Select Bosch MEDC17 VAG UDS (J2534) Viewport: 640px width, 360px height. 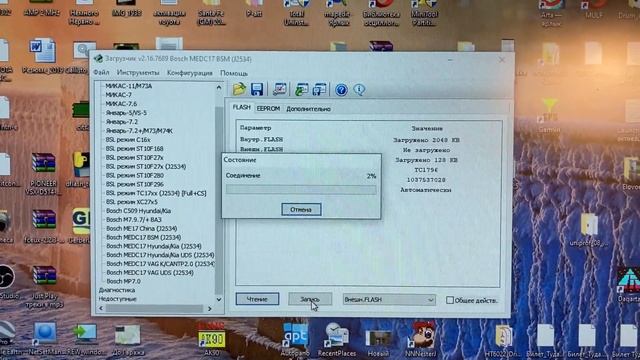tap(150, 273)
